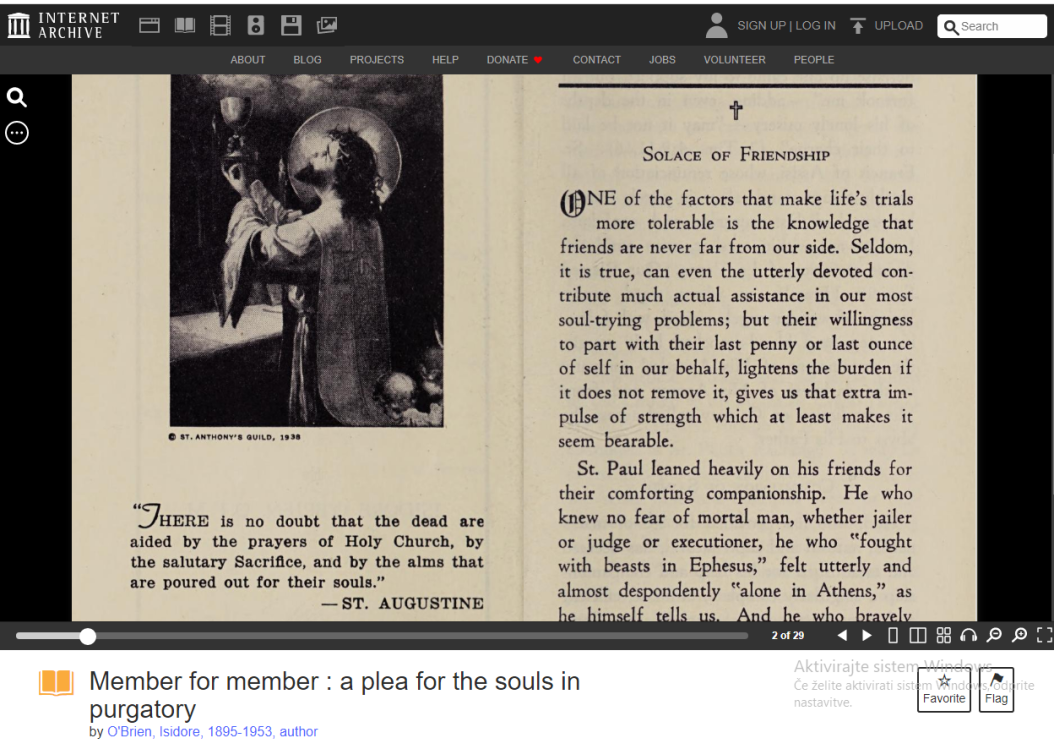Open author link O'Brien, Isidore, 1895-1953
The height and width of the screenshot is (749, 1054).
(x=212, y=732)
